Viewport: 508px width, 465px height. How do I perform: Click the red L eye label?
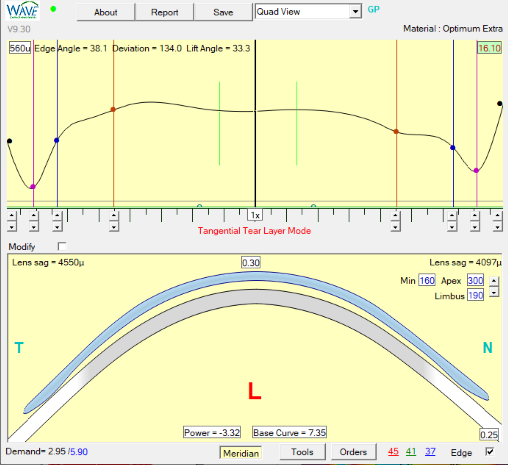(x=255, y=391)
